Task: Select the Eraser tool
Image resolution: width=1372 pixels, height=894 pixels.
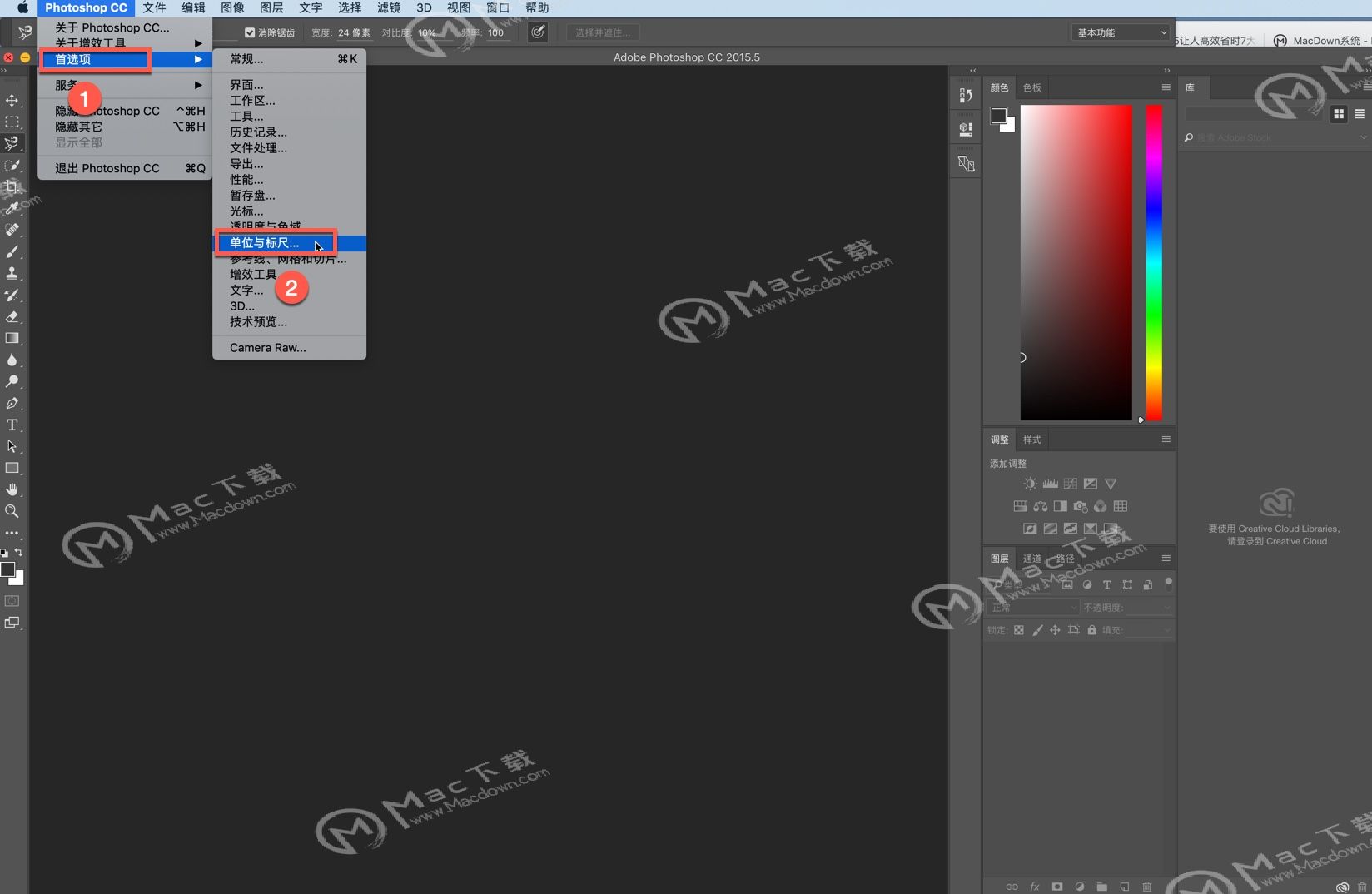Action: (x=12, y=316)
